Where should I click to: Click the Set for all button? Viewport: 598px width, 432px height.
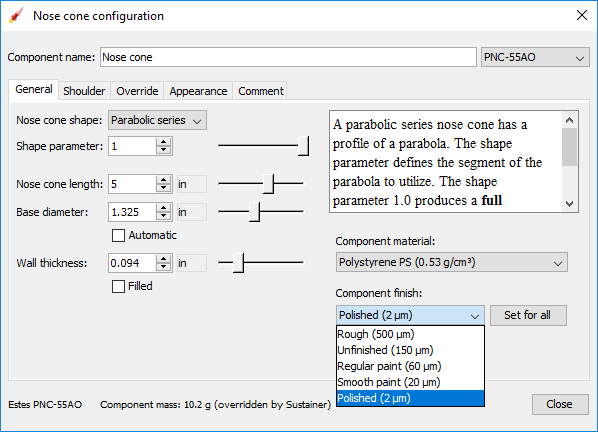[528, 315]
